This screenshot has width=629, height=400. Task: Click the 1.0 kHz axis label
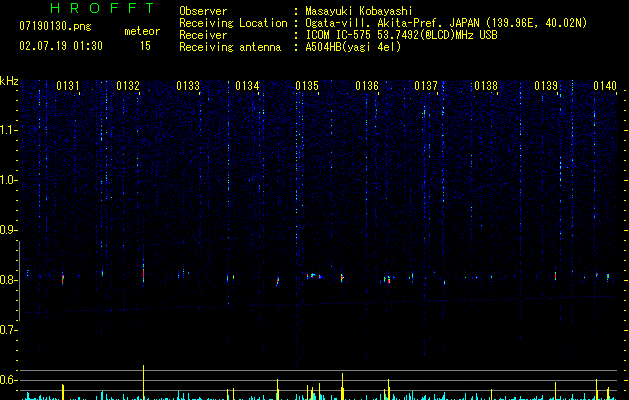point(8,180)
